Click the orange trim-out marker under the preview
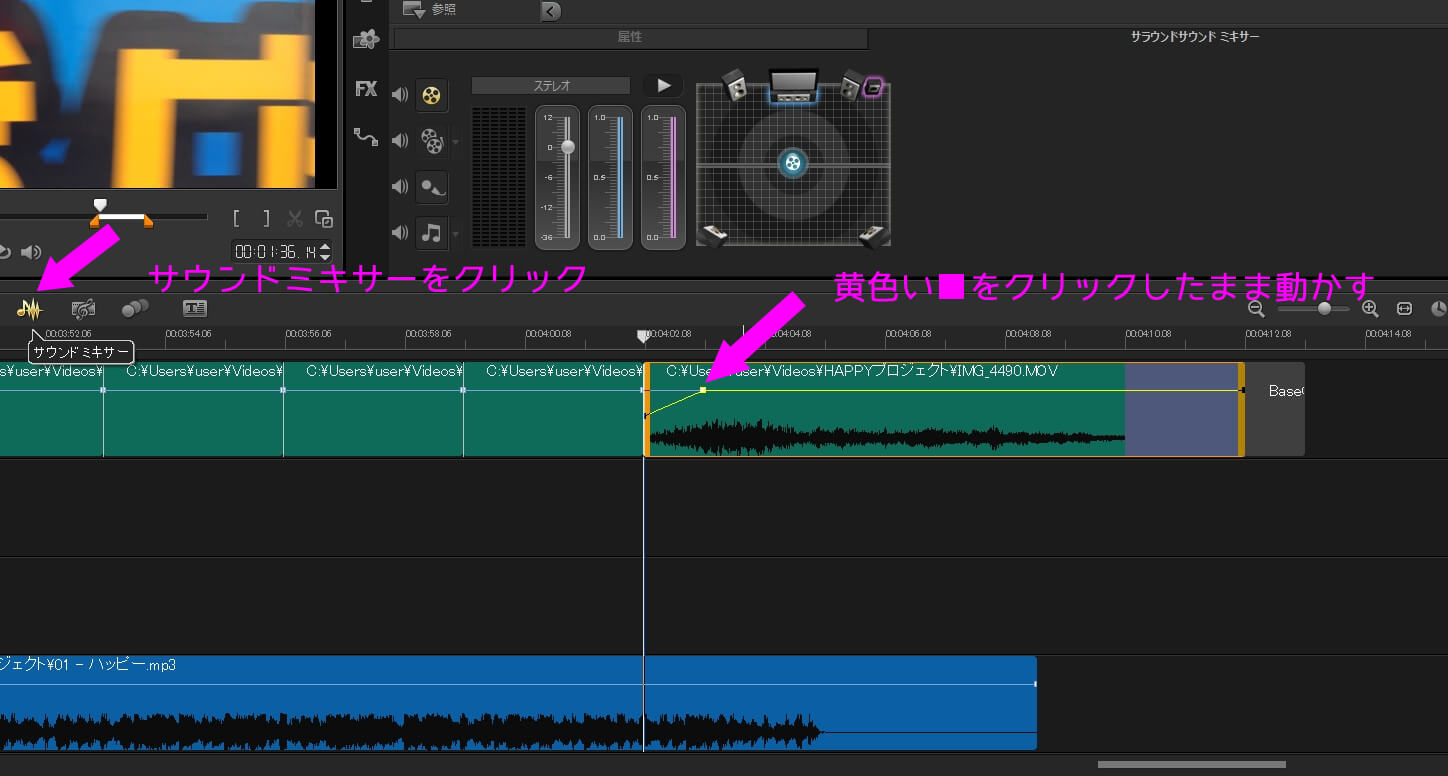Screen dimensions: 1448x776 [148, 221]
